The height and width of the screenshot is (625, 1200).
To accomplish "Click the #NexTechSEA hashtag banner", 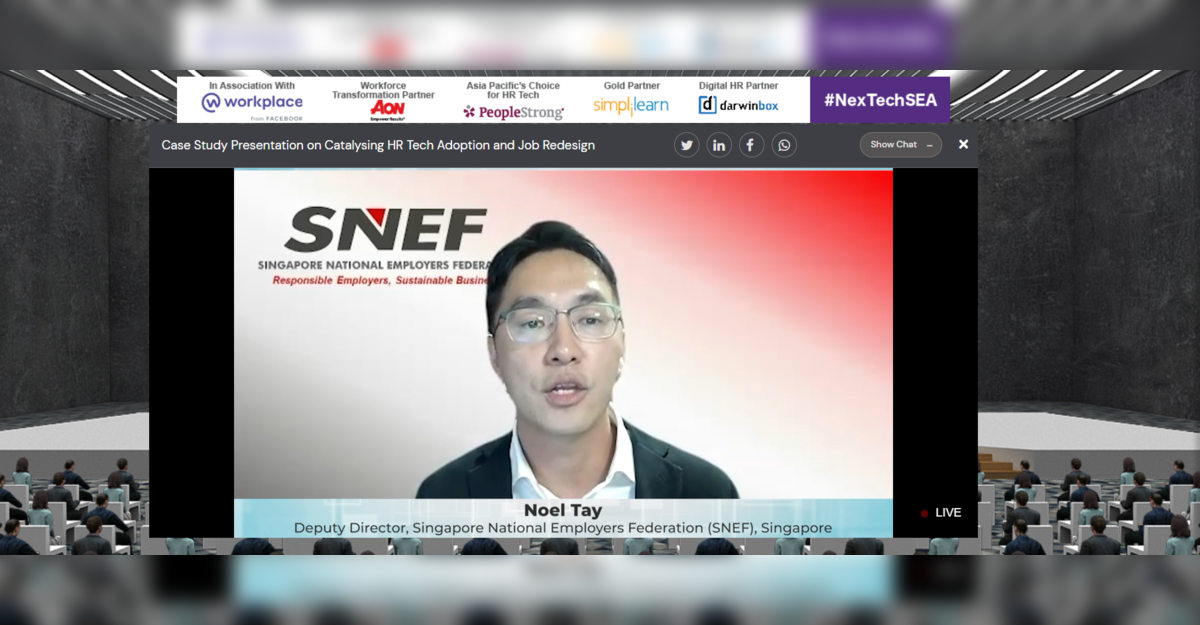I will [879, 100].
